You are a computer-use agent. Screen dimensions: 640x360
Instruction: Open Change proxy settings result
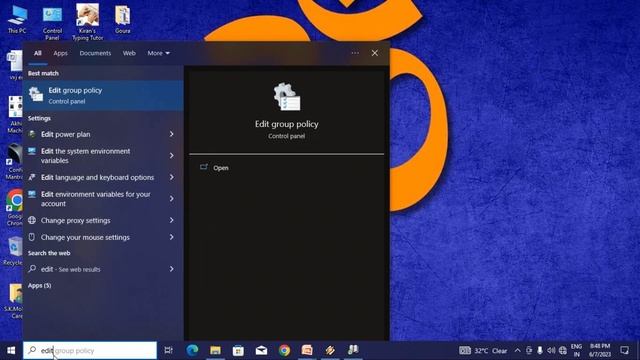[x=76, y=220]
